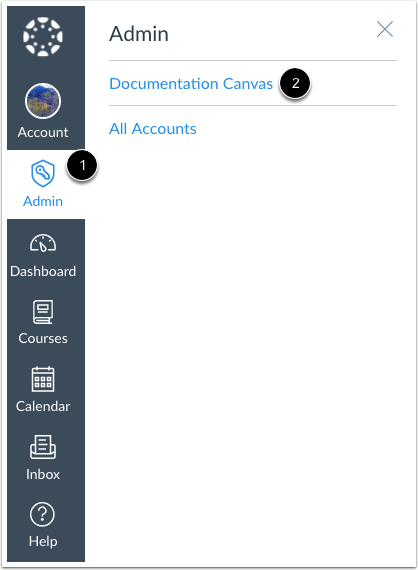Close the Admin tray with the X
This screenshot has width=418, height=570.
tap(385, 29)
